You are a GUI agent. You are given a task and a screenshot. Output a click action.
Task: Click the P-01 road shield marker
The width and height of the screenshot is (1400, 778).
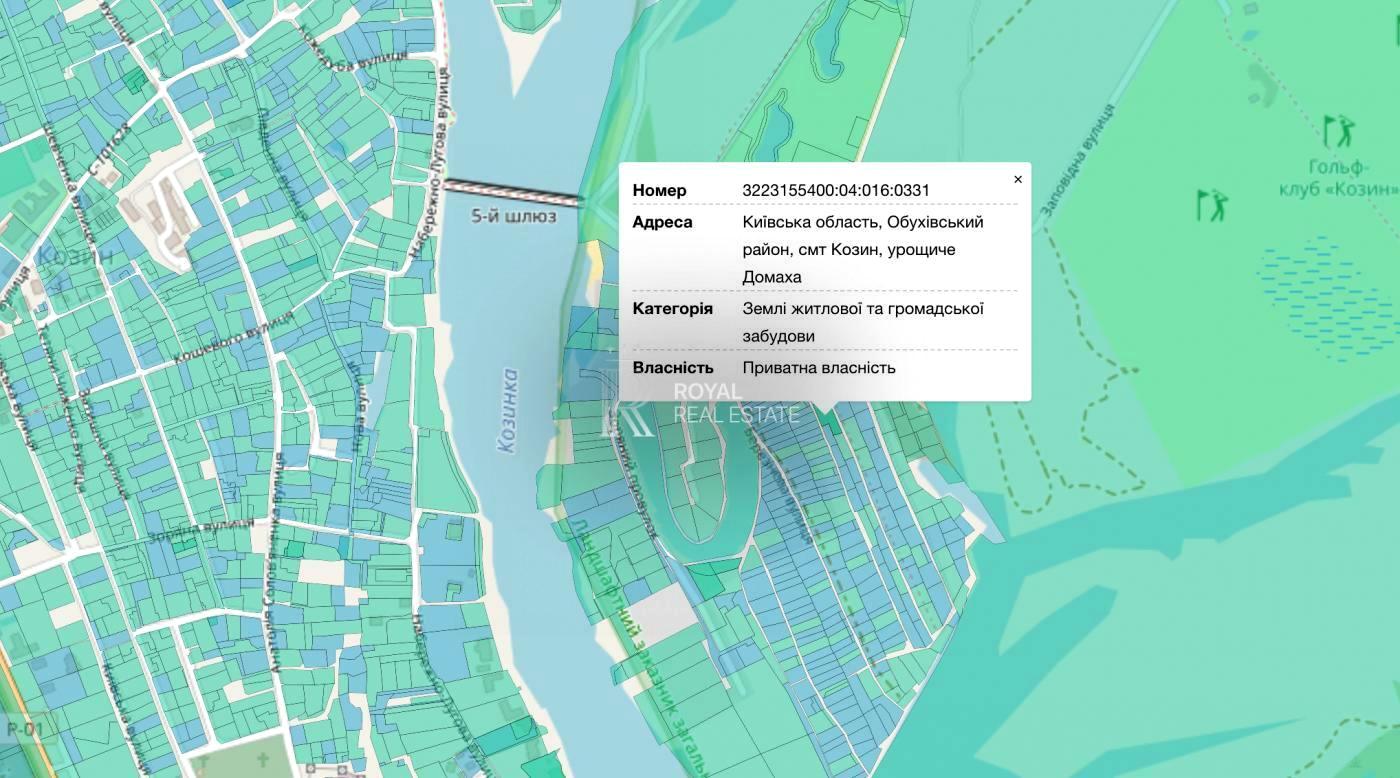(x=26, y=729)
